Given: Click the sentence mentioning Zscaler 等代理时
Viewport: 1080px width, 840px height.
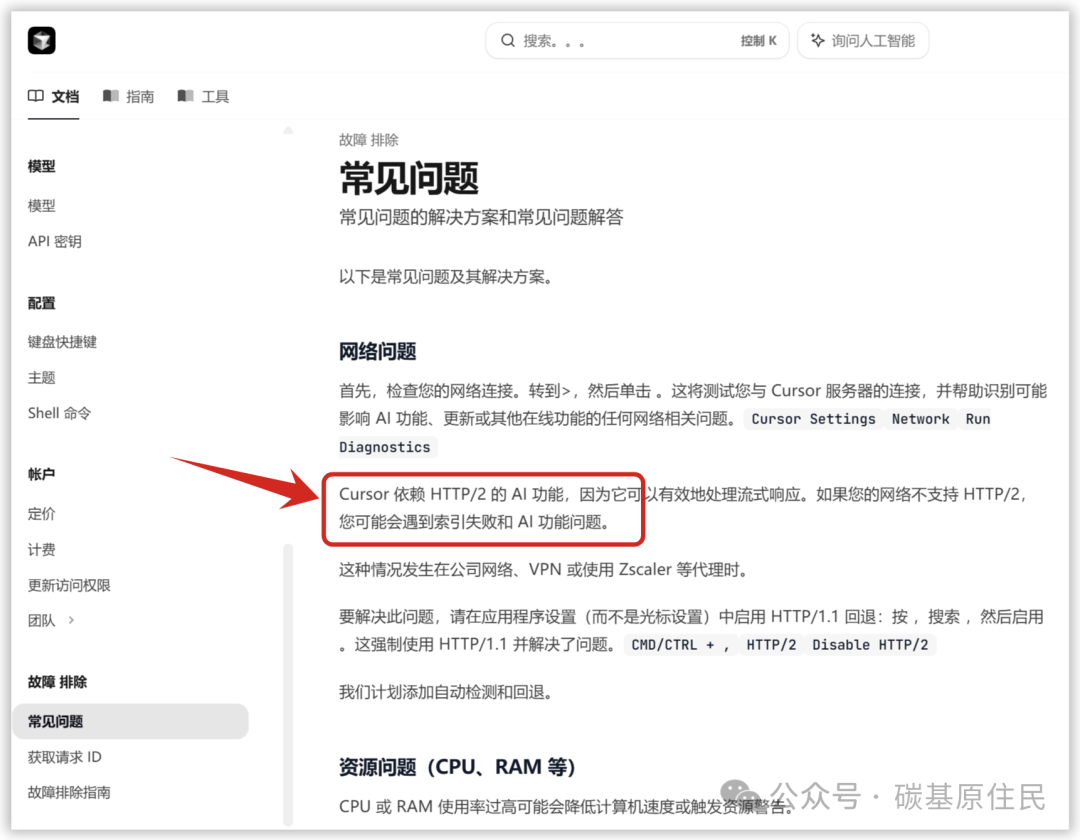Looking at the screenshot, I should point(544,570).
